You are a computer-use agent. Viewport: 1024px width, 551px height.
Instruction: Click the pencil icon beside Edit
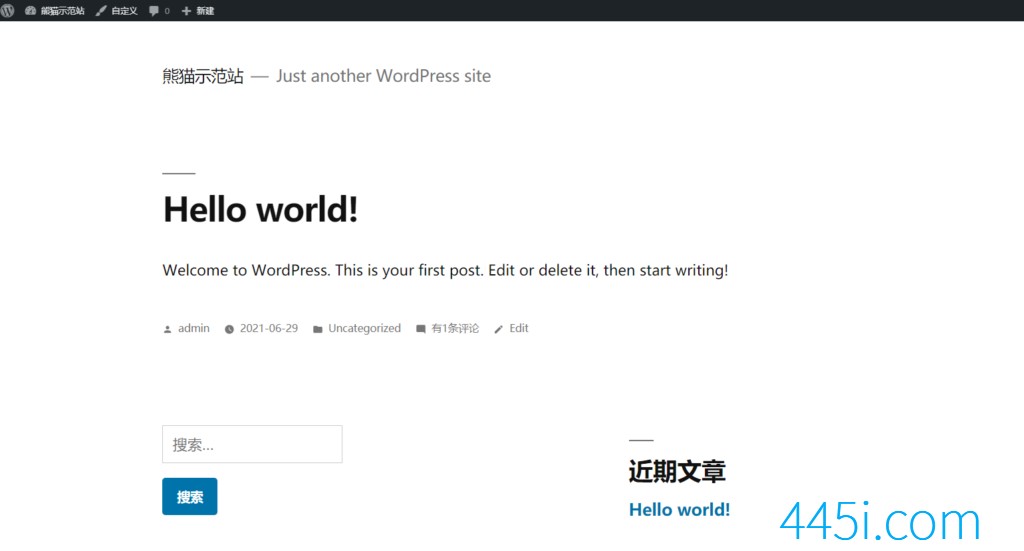pyautogui.click(x=498, y=330)
